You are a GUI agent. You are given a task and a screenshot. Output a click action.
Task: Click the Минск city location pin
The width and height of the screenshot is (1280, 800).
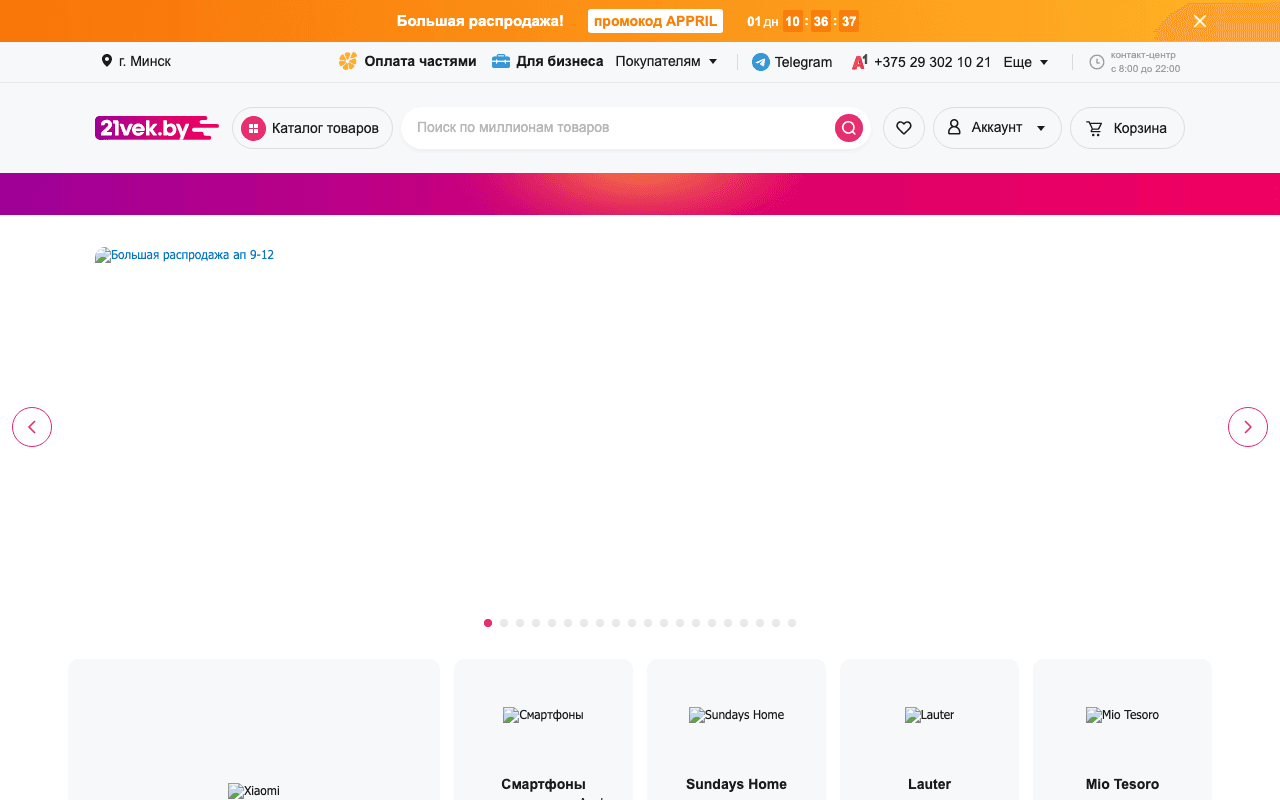(x=107, y=61)
